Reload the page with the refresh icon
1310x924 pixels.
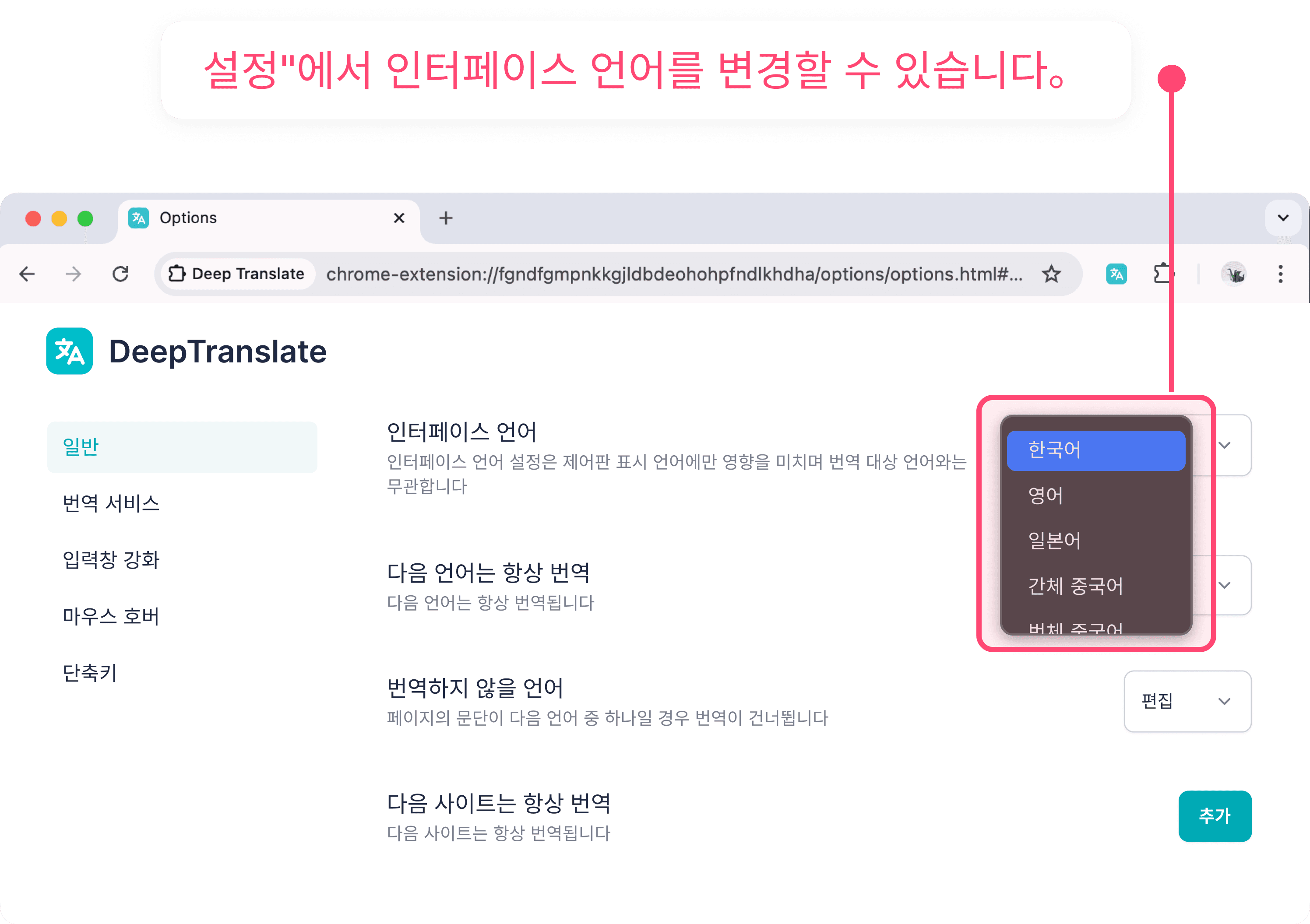pyautogui.click(x=120, y=274)
